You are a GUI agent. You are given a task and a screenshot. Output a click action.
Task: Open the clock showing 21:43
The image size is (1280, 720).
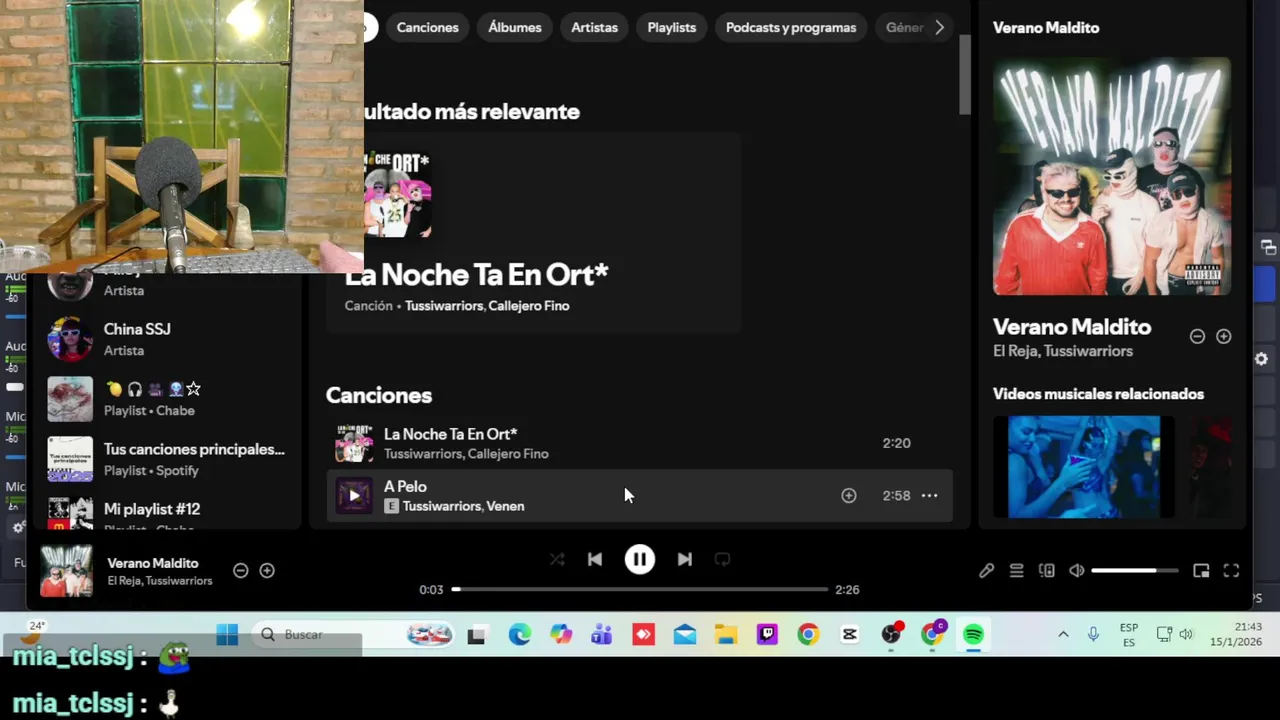1235,634
